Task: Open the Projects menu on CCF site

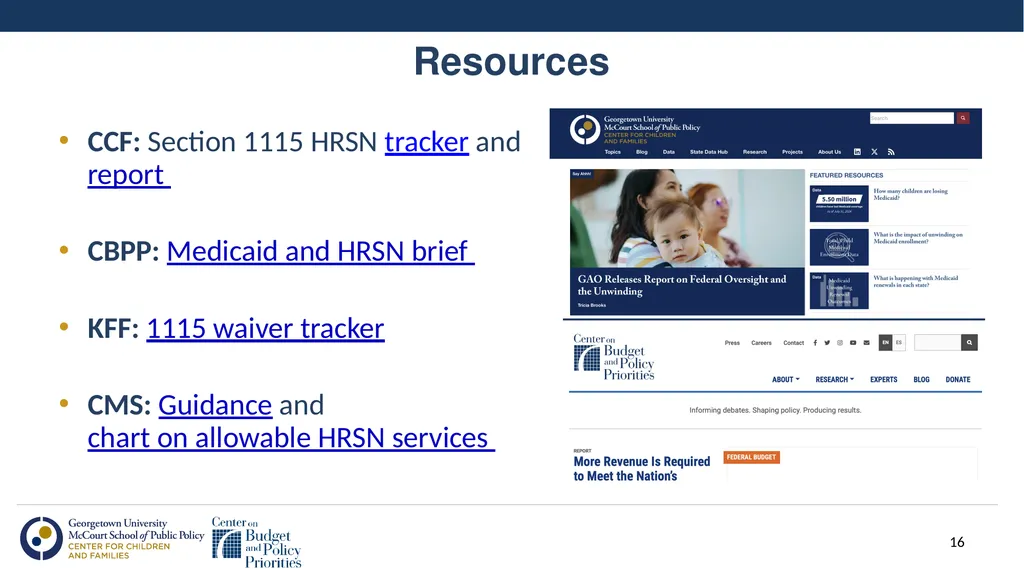Action: pos(792,152)
